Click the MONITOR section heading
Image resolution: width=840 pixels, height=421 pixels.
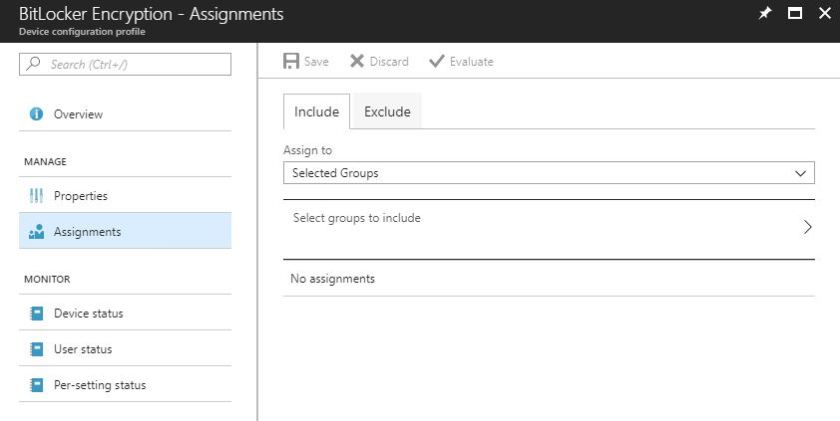click(x=47, y=279)
